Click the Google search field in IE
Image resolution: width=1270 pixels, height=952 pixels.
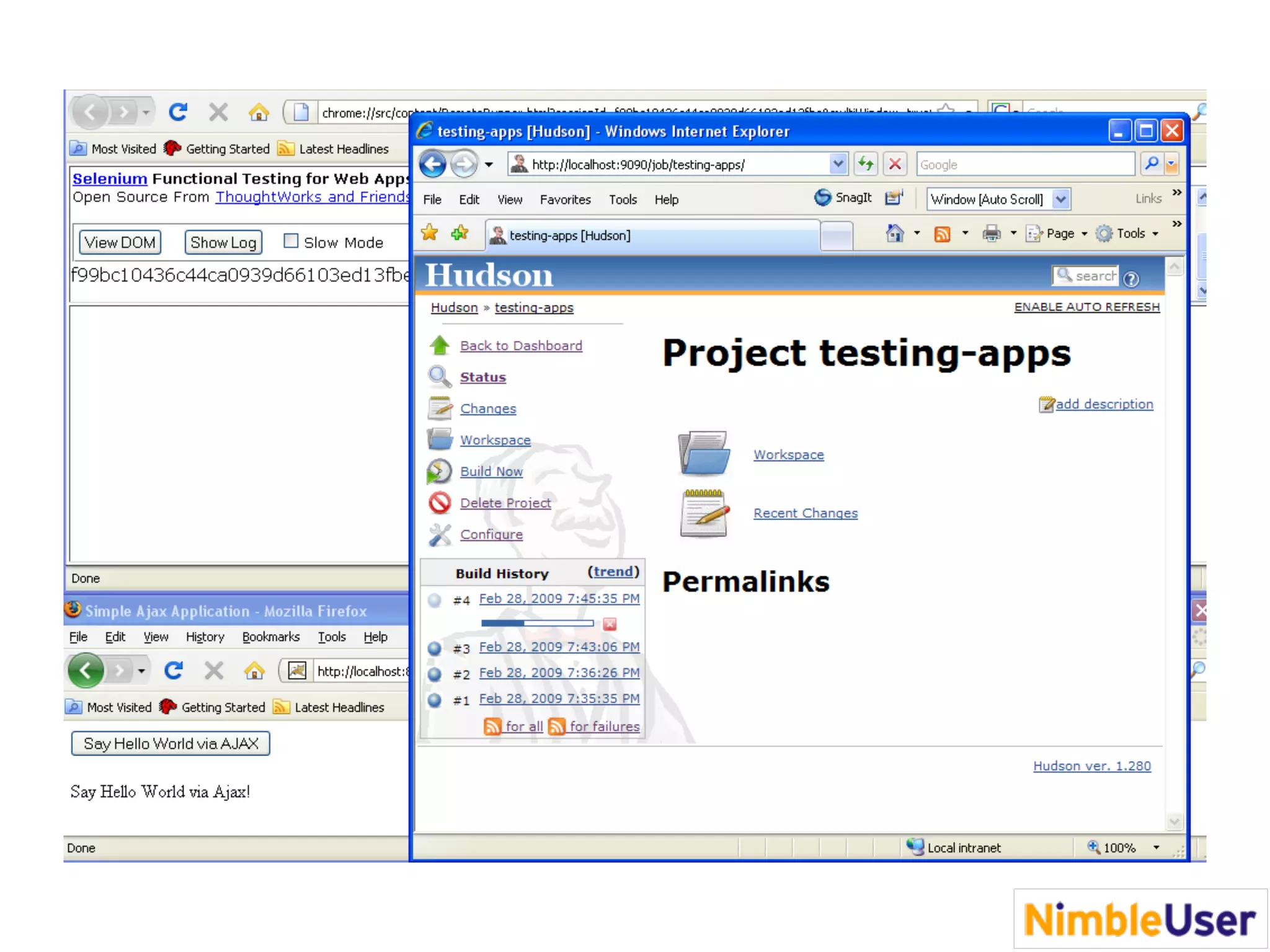pyautogui.click(x=1024, y=164)
